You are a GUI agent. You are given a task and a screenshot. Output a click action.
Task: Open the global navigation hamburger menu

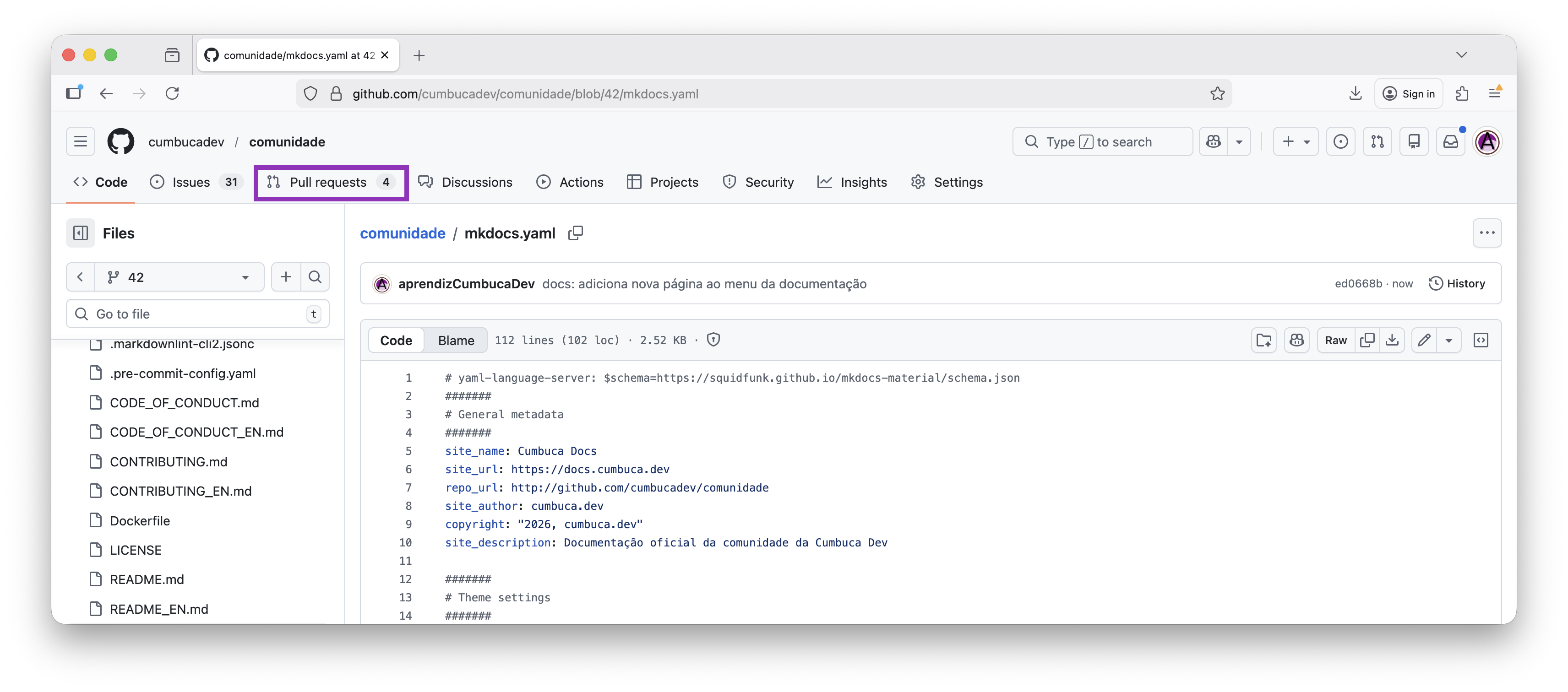[80, 142]
